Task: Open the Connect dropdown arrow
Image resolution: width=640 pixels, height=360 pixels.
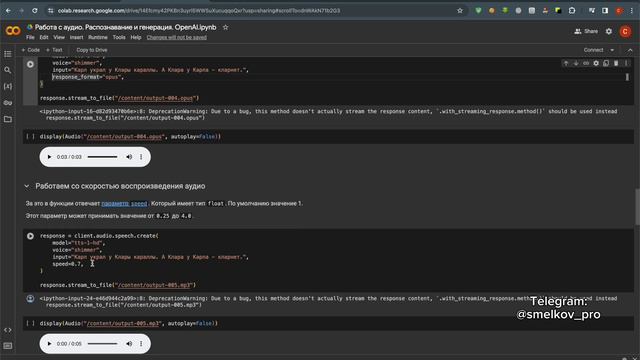Action: (612, 50)
